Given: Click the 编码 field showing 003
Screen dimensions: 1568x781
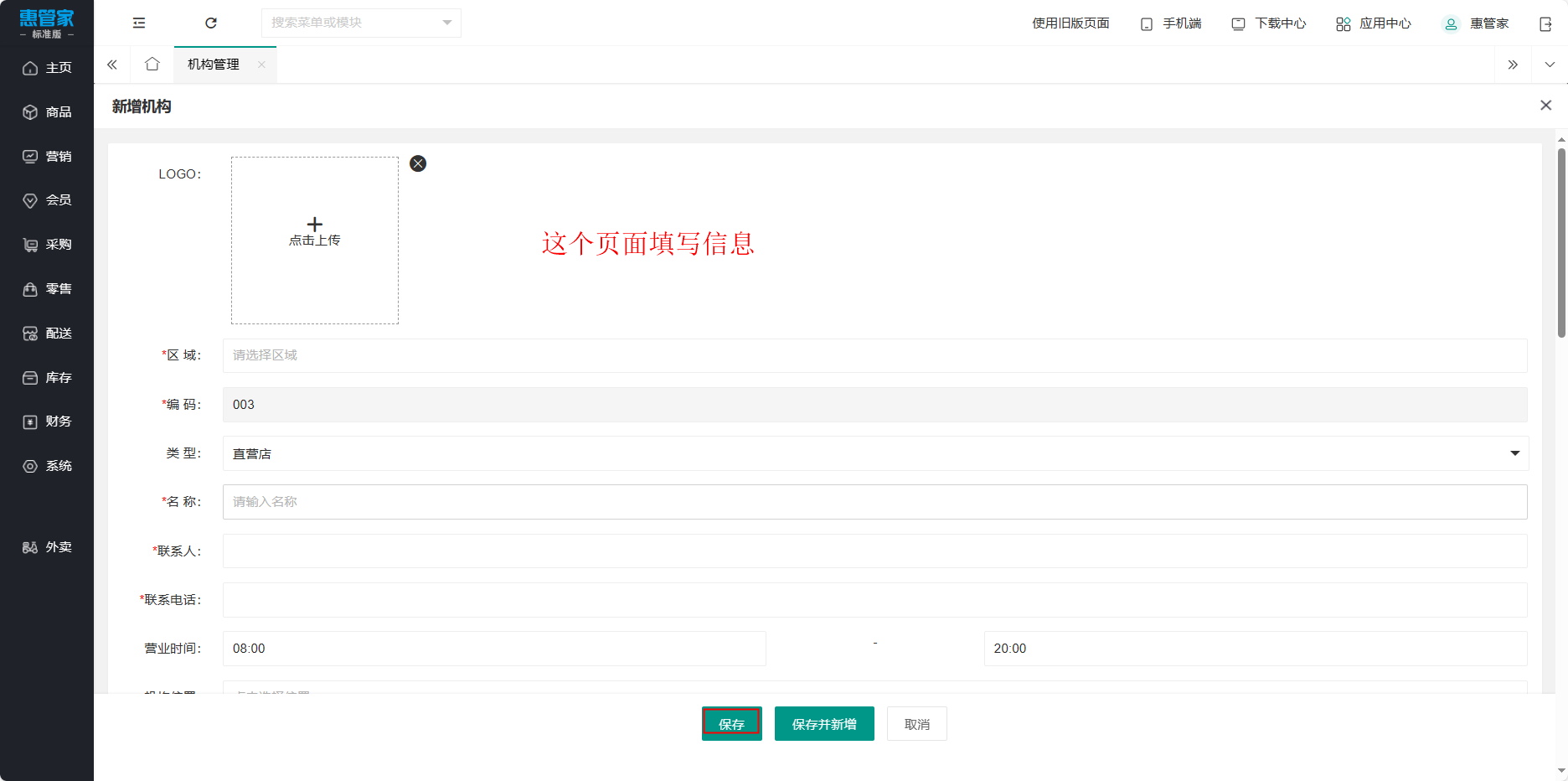Looking at the screenshot, I should pos(875,405).
